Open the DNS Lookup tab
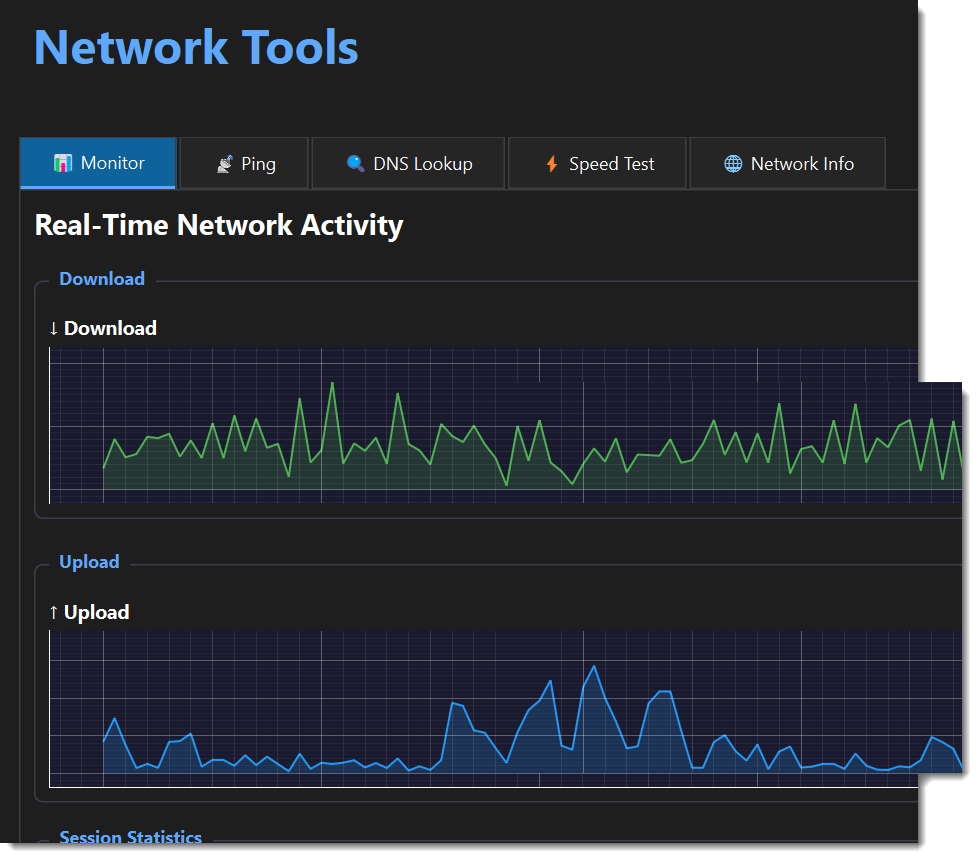This screenshot has width=977, height=858. [x=408, y=163]
